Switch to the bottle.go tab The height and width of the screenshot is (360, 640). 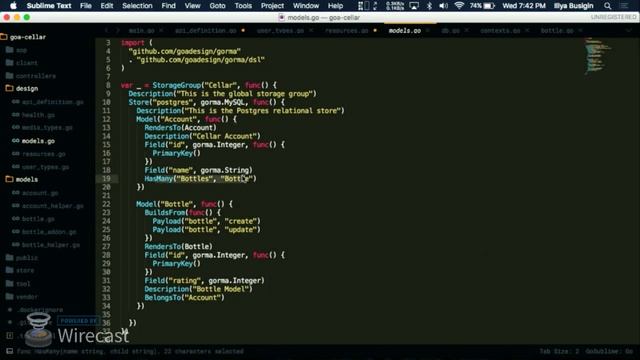[557, 31]
